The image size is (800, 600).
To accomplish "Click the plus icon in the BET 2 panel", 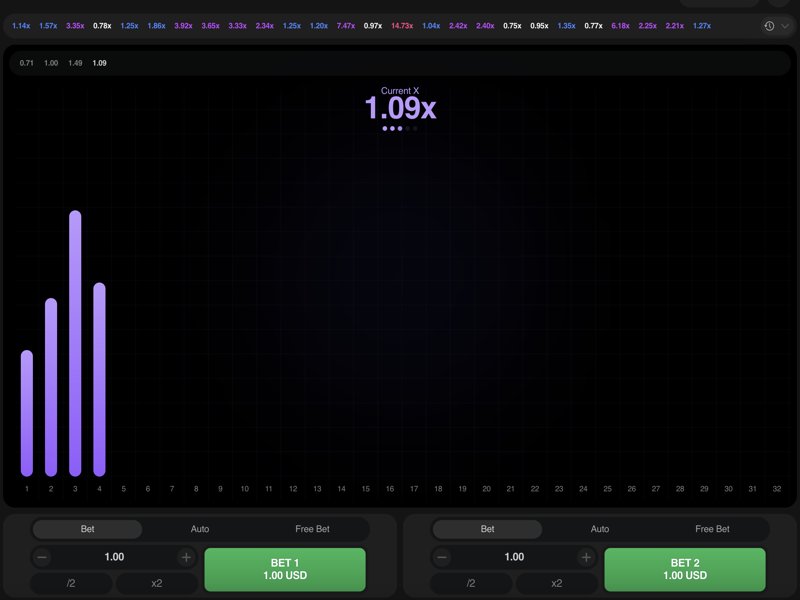I will [586, 557].
